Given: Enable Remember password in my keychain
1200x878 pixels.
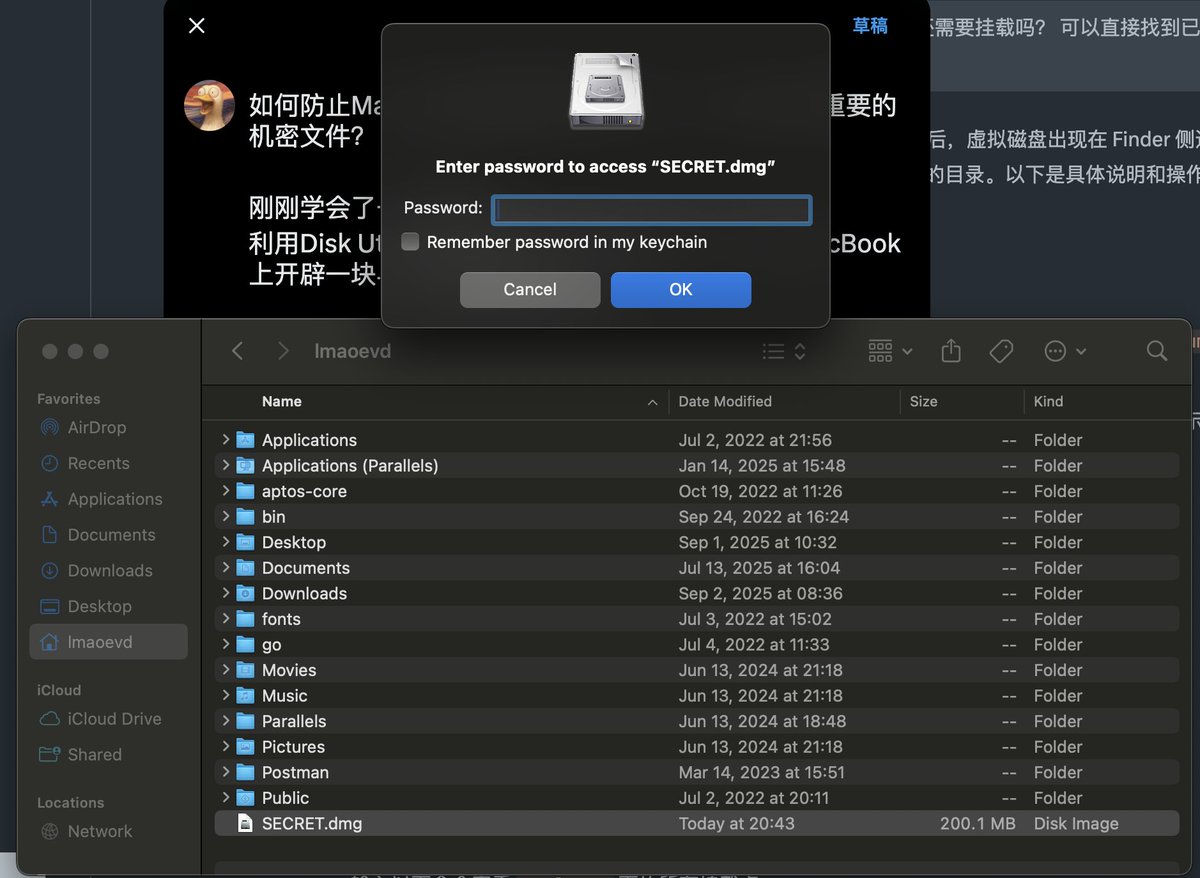Looking at the screenshot, I should [410, 242].
